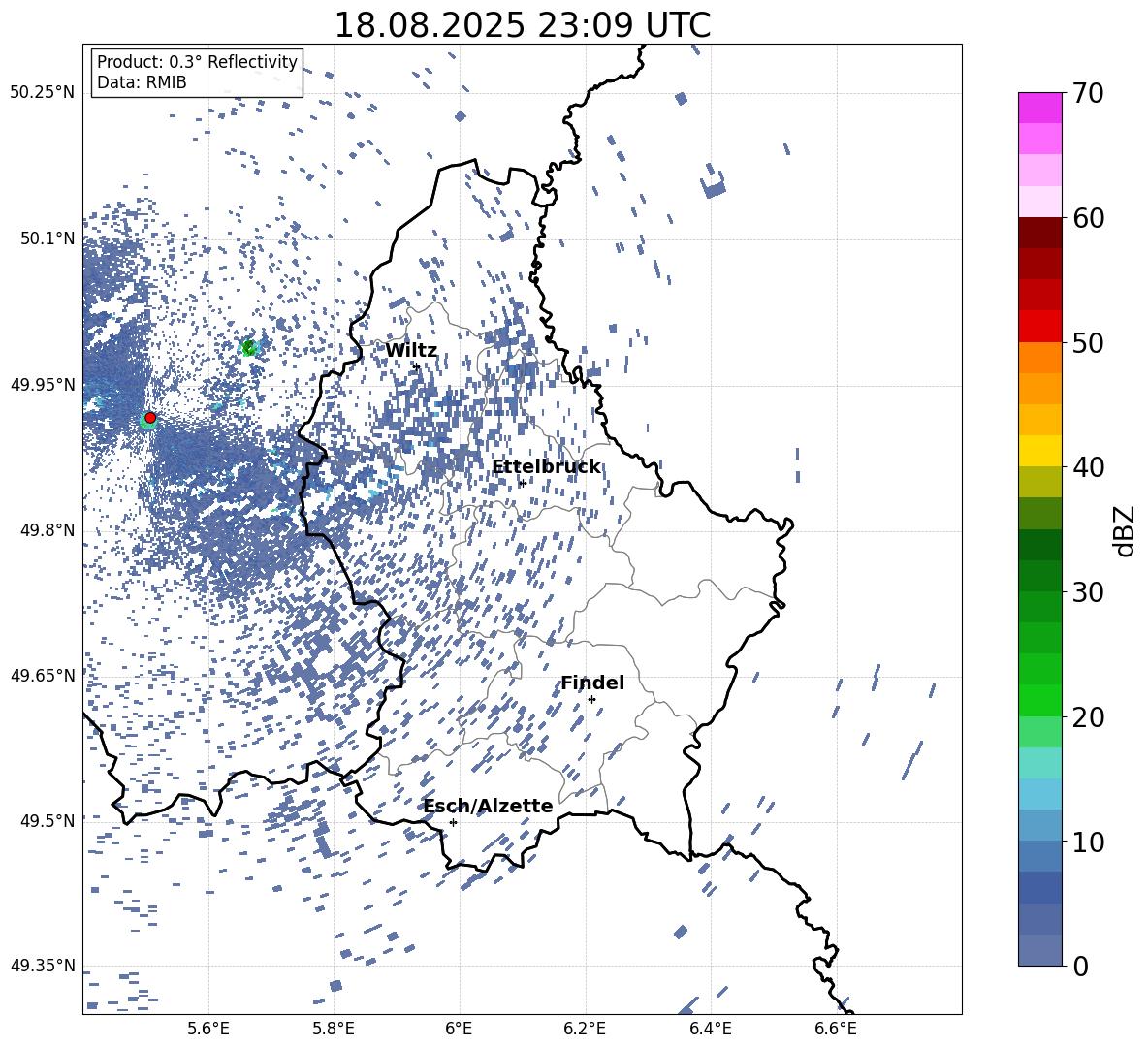
Task: Click the 49.5°N latitude tick label
Action: click(x=47, y=820)
